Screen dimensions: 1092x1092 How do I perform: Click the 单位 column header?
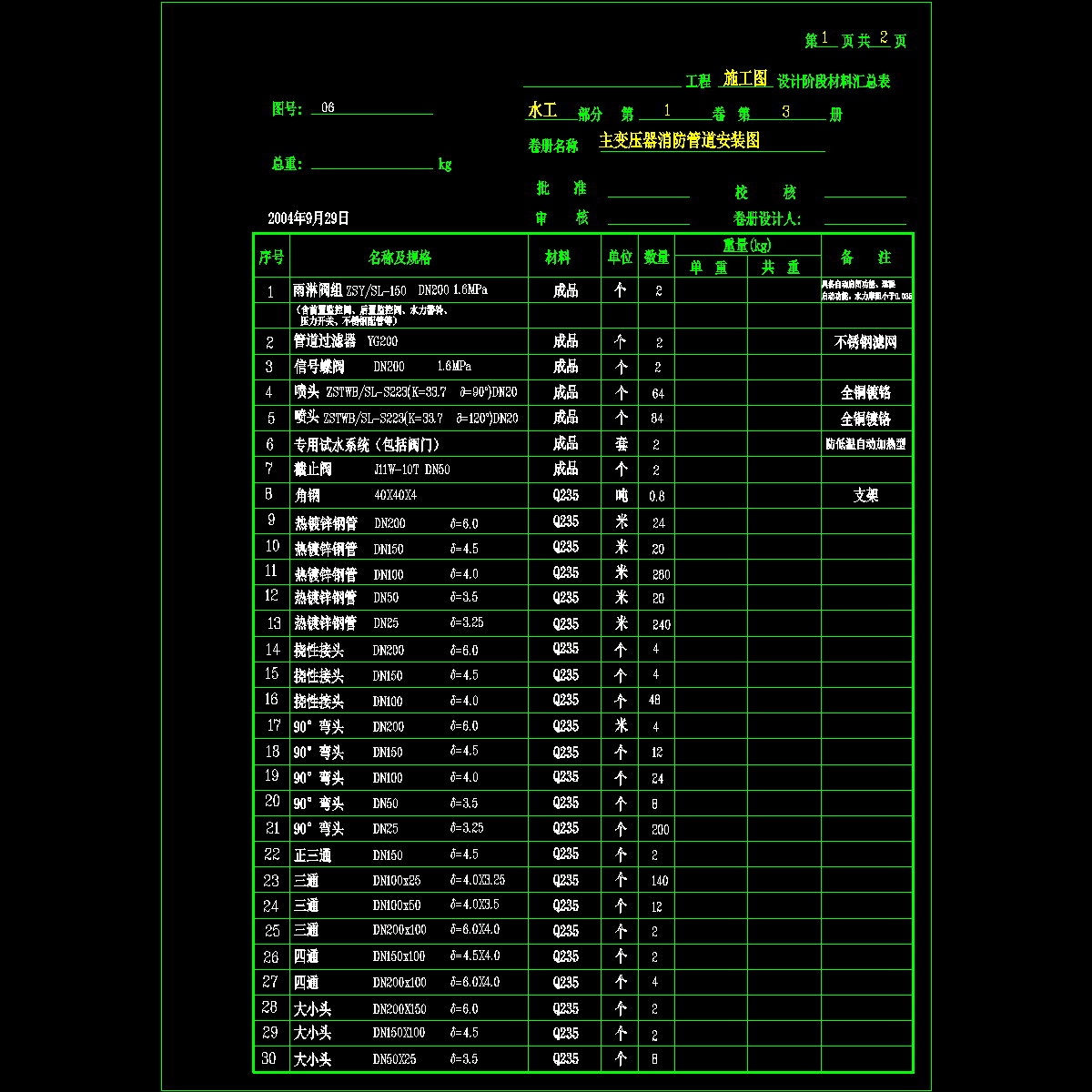pyautogui.click(x=620, y=258)
